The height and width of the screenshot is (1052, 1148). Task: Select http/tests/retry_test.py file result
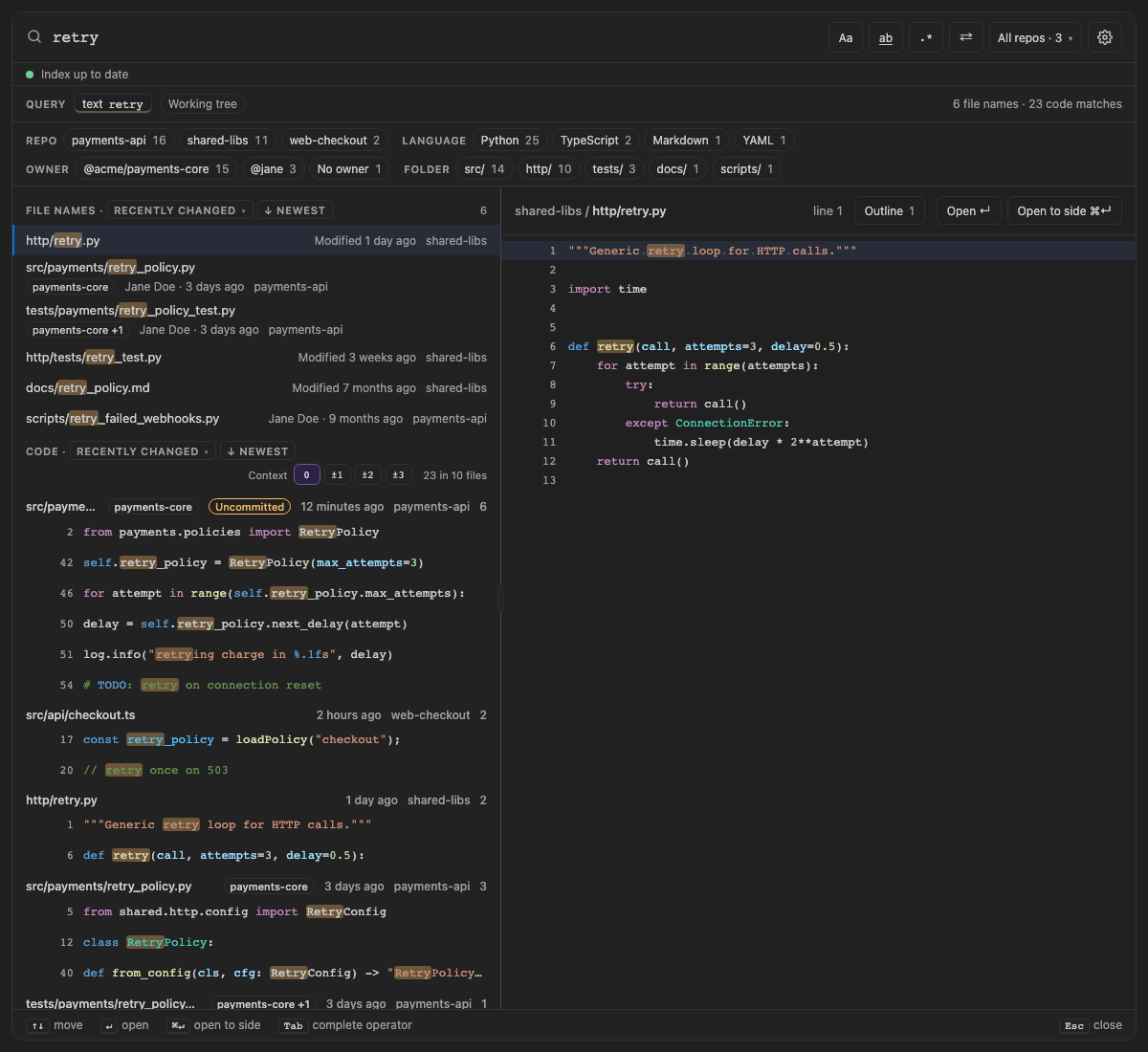pos(256,358)
